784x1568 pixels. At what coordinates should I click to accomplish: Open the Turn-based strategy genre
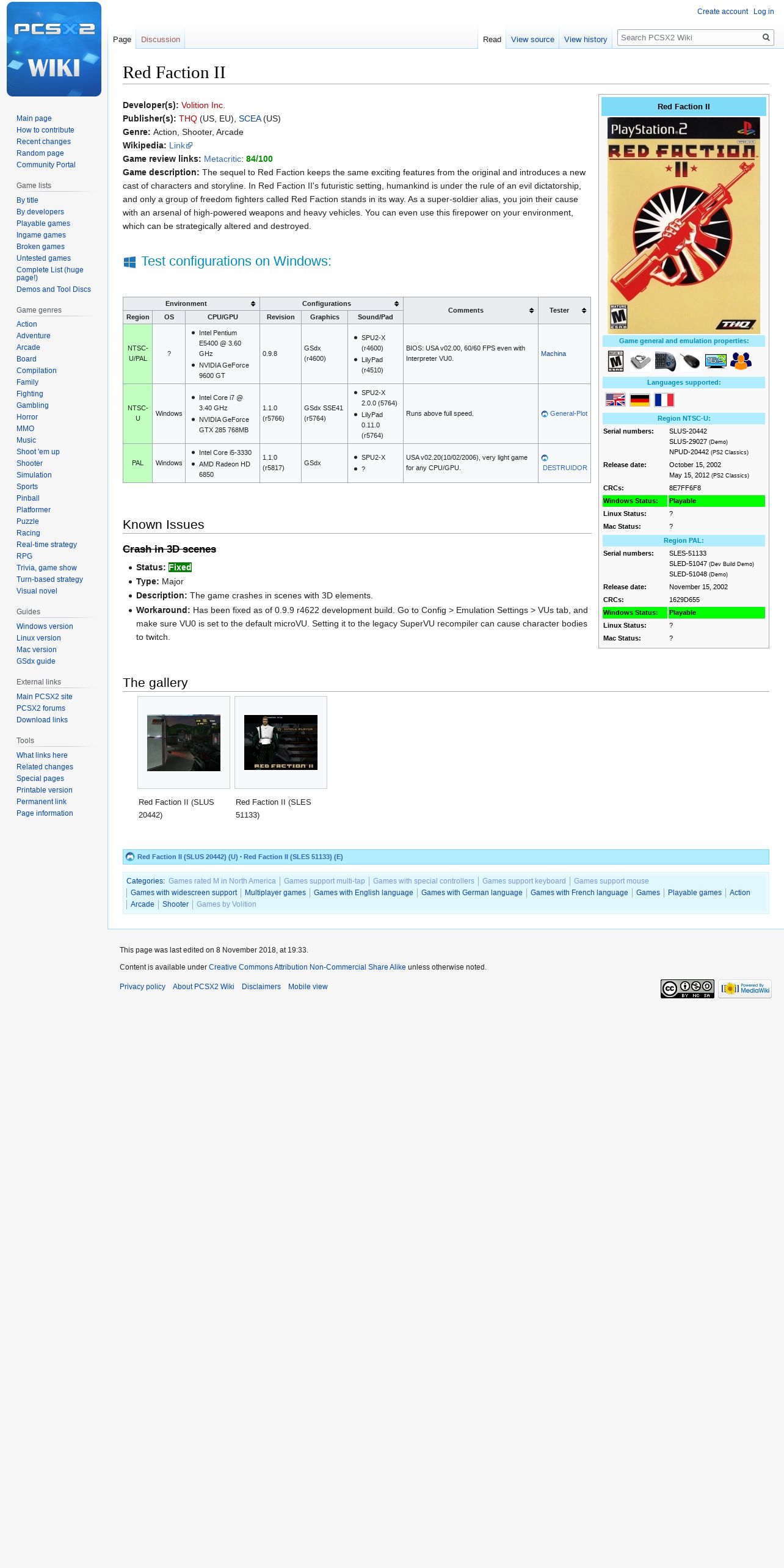click(49, 579)
